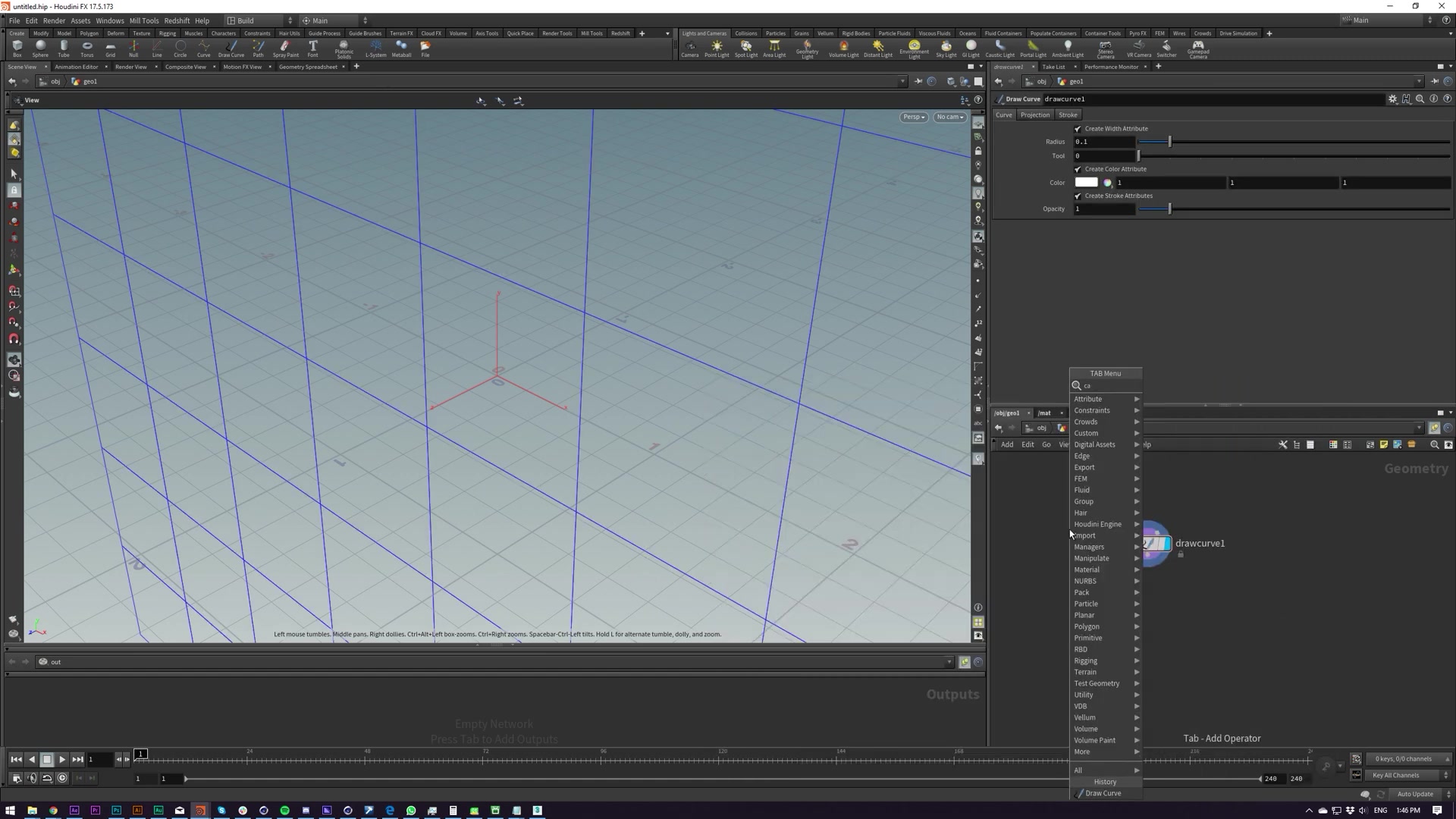Image resolution: width=1456 pixels, height=819 pixels.
Task: Disable the Create Width Attribute checkbox
Action: pos(1078,128)
